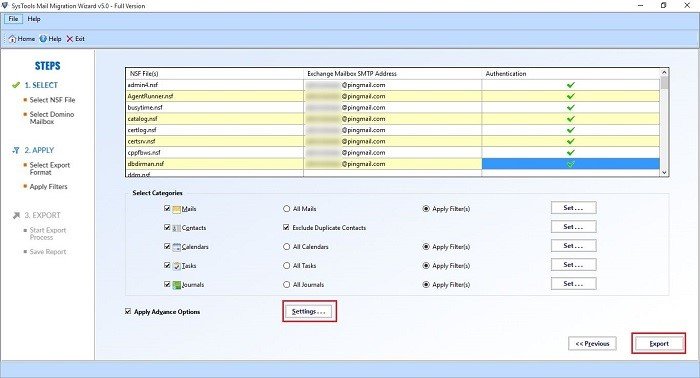Click the filter icon beside 2. APPLY
Image resolution: width=700 pixels, height=378 pixels.
click(16, 150)
